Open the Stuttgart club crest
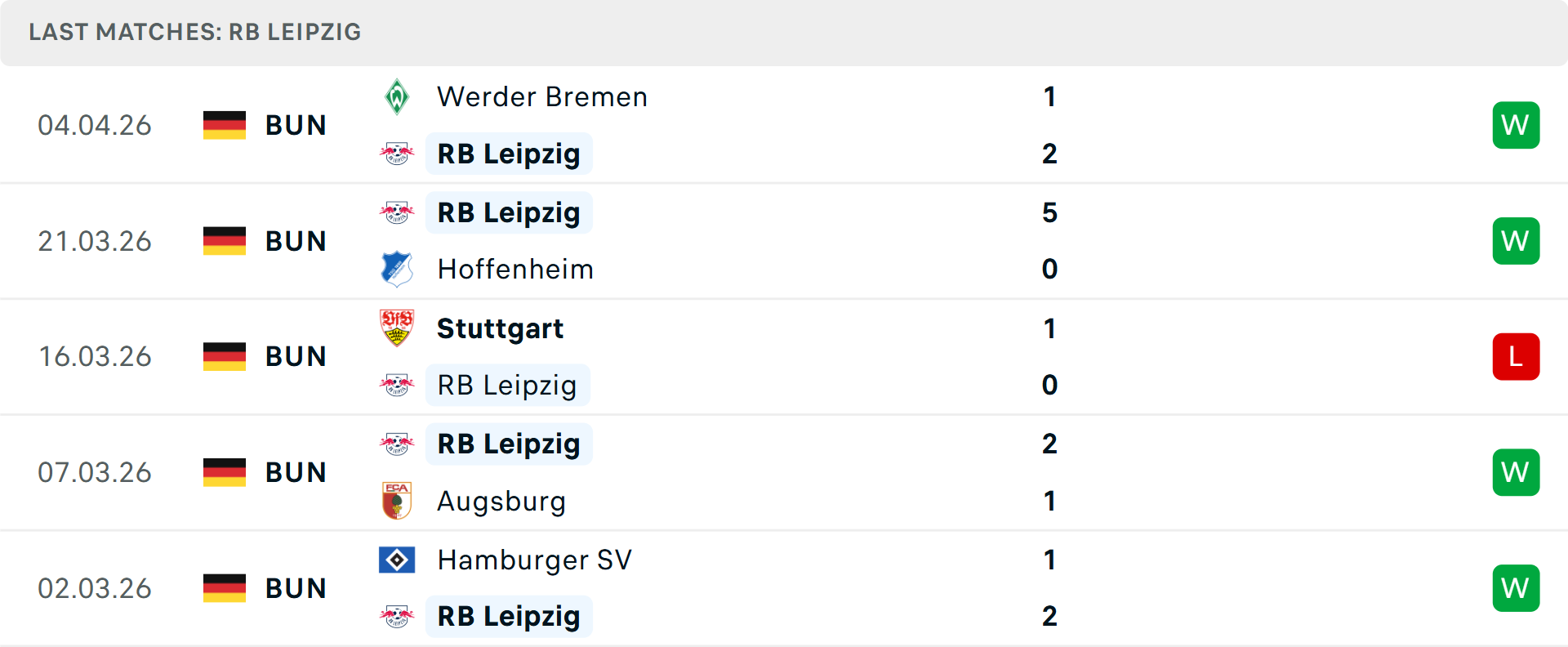 click(x=398, y=328)
